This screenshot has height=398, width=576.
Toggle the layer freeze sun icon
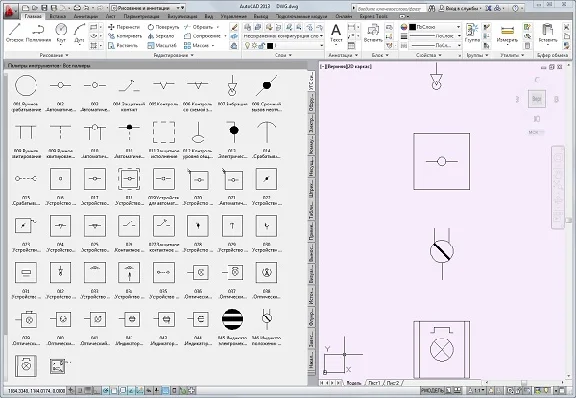click(254, 45)
